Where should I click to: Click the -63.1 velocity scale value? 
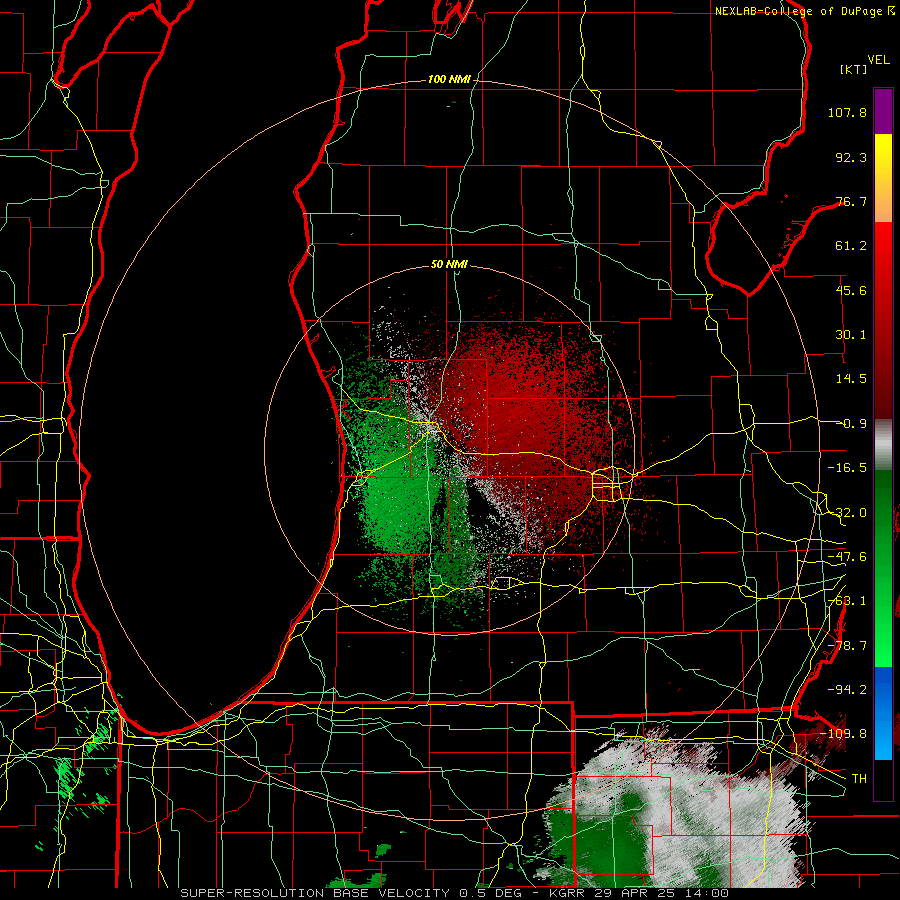(x=847, y=601)
